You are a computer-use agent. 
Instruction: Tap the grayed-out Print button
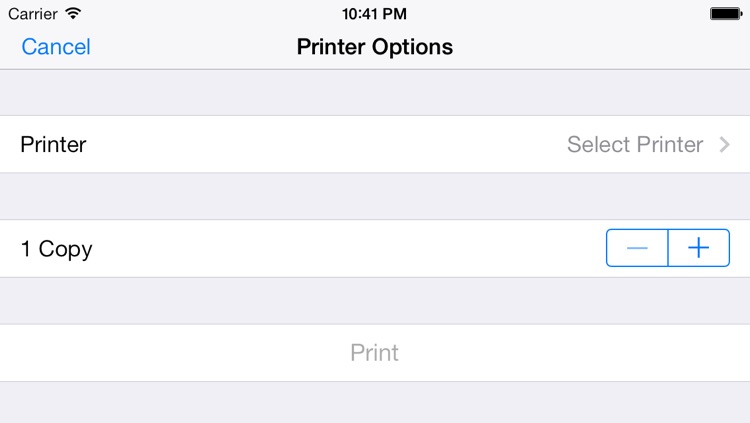[x=375, y=353]
